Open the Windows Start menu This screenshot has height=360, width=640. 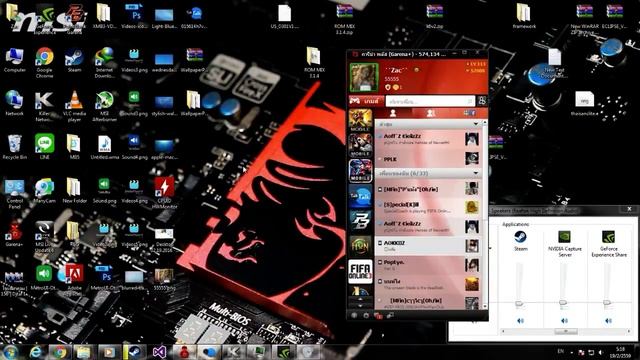tap(10, 352)
